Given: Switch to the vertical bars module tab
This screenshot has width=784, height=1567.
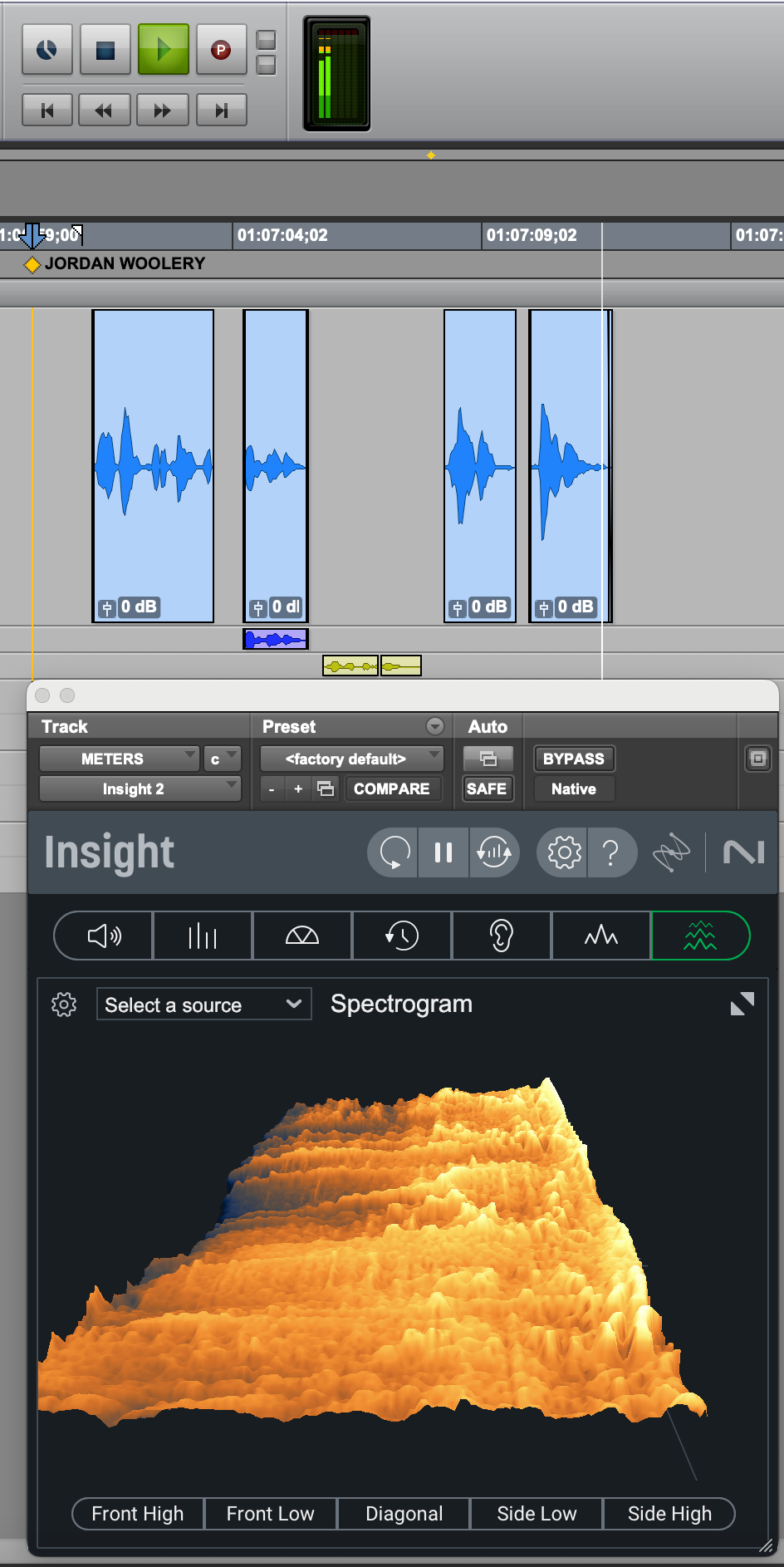Looking at the screenshot, I should click(x=203, y=936).
